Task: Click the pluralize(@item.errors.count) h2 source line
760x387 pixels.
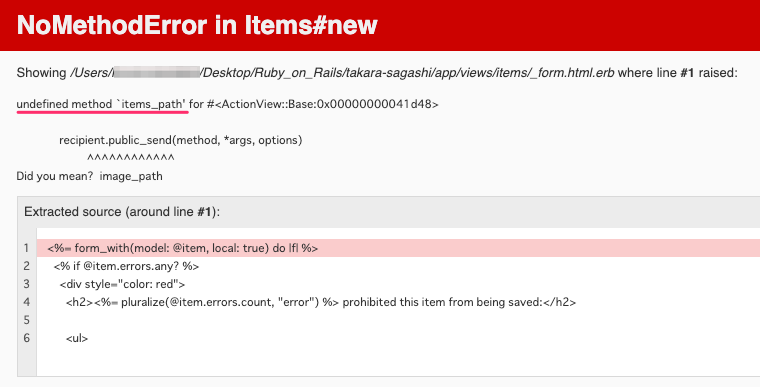Action: click(x=321, y=302)
